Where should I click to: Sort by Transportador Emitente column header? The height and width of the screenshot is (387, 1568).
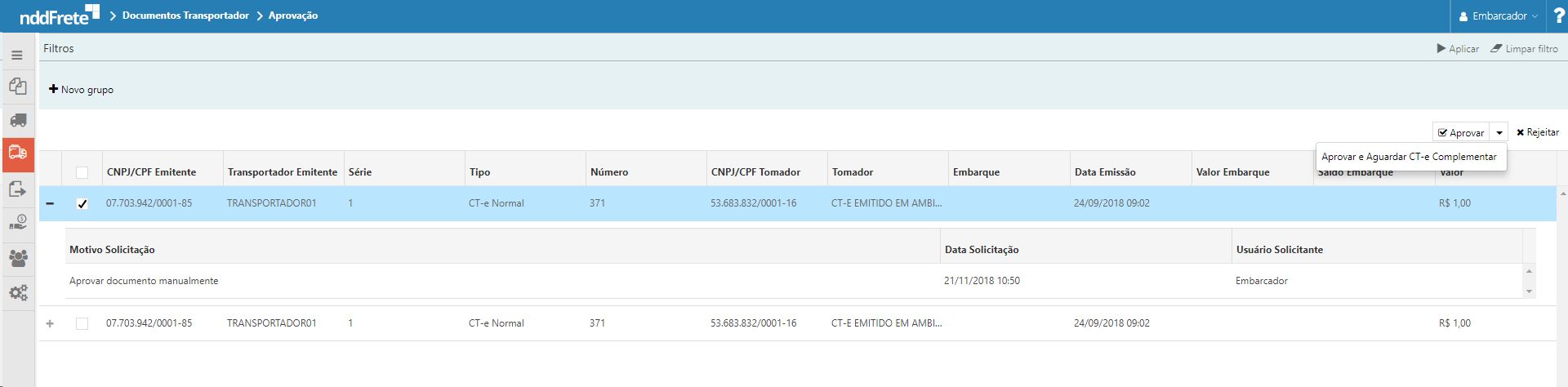pyautogui.click(x=283, y=172)
